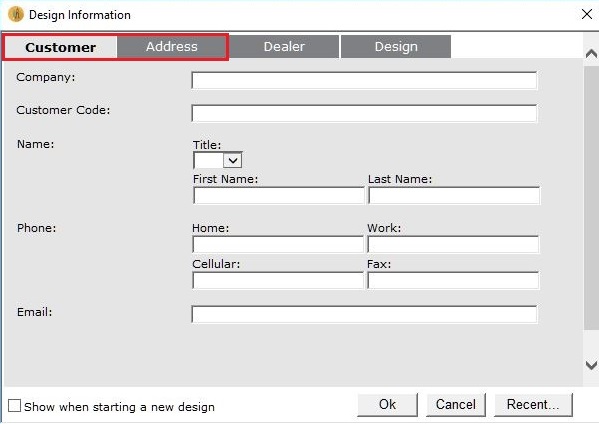Click into the Email field

364,314
